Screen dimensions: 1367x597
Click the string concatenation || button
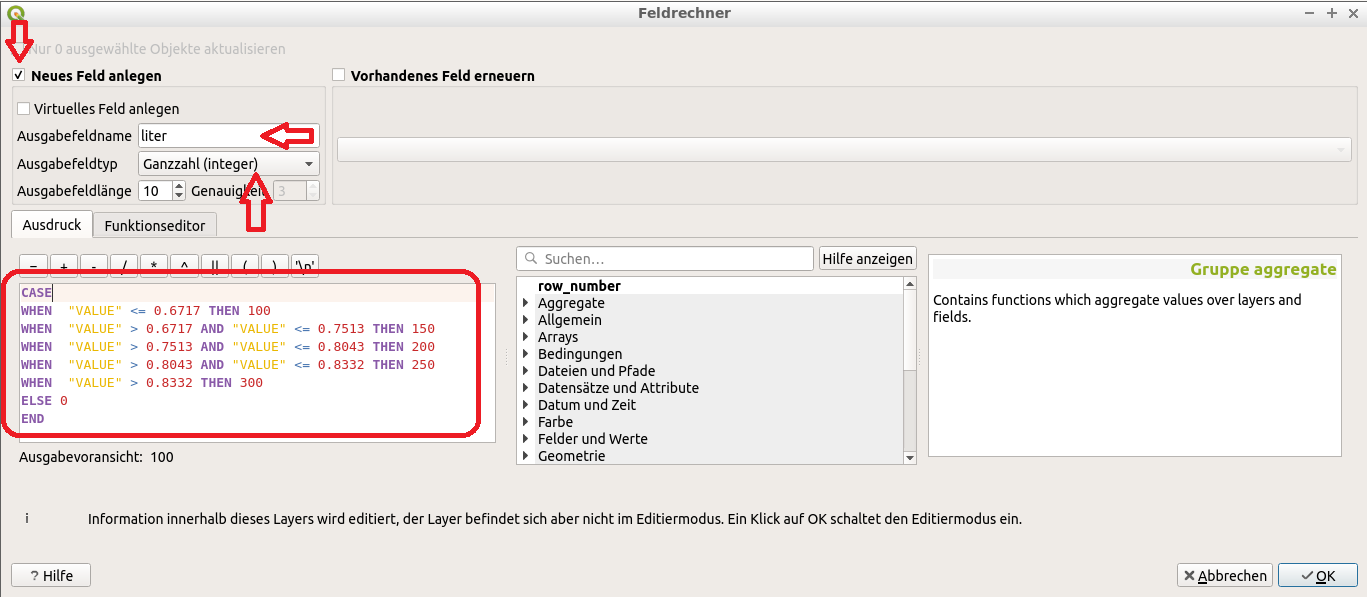[x=214, y=266]
